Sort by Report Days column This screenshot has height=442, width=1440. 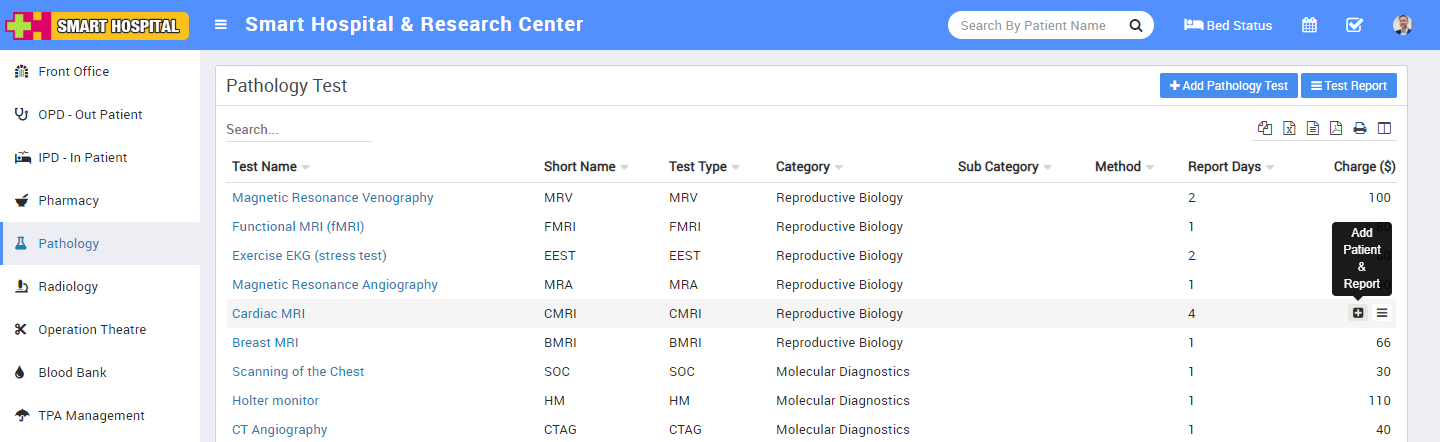pos(1224,167)
